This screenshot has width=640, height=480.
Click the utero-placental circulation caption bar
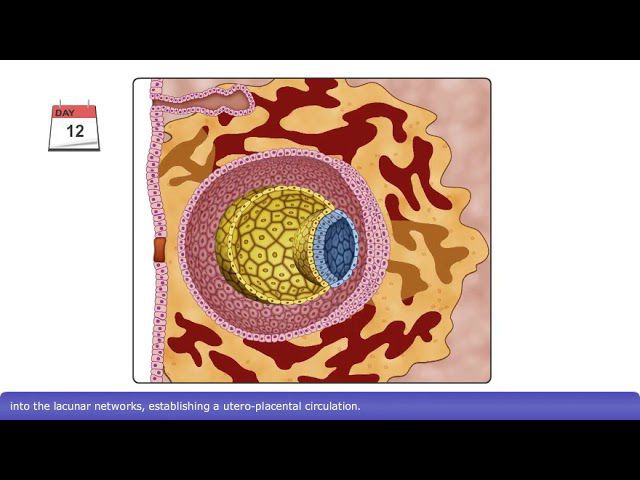(x=320, y=406)
